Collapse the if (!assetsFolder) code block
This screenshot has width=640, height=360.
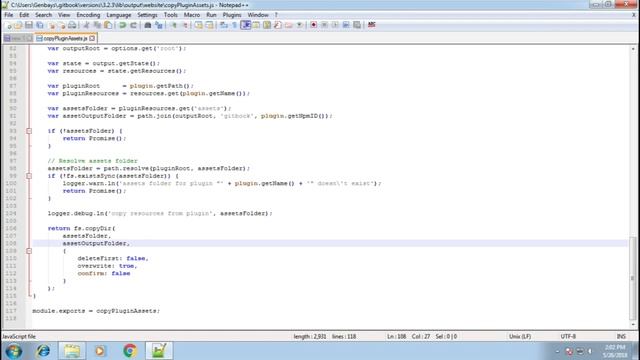(29, 131)
